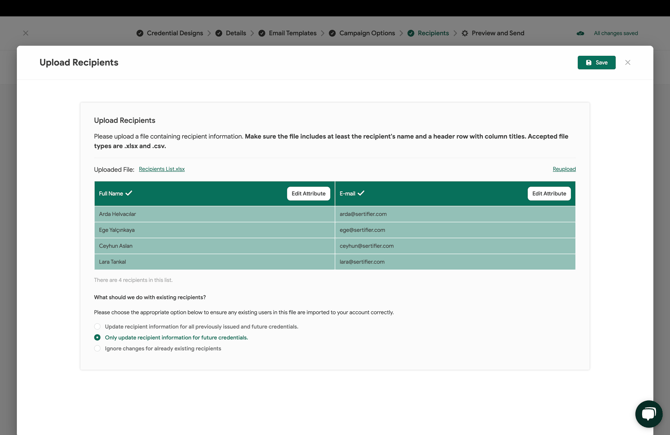Select only update for future credentials option
The width and height of the screenshot is (670, 435).
click(97, 338)
